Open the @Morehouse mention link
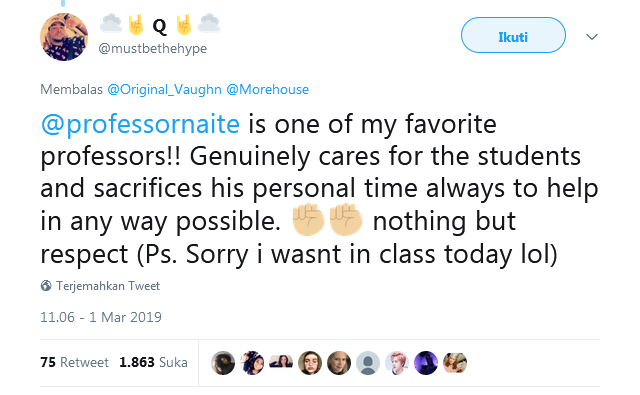Image resolution: width=640 pixels, height=395 pixels. [268, 89]
